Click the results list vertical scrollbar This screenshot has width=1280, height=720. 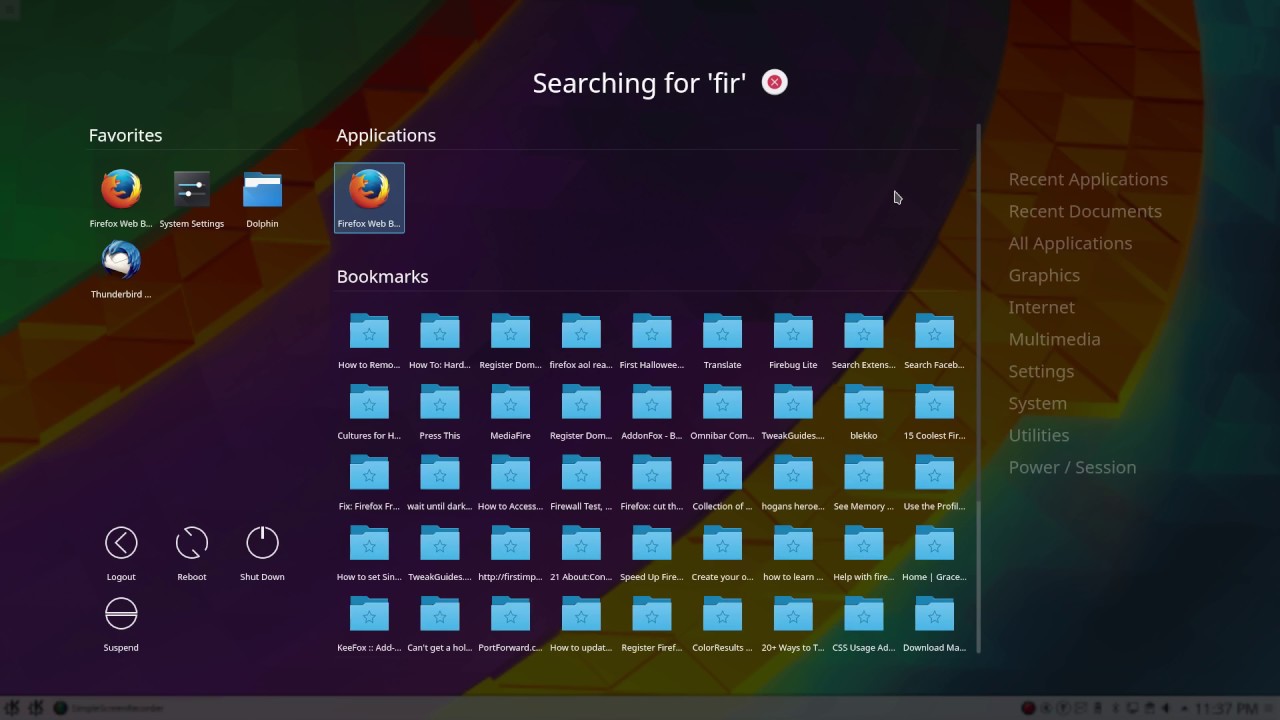[978, 388]
